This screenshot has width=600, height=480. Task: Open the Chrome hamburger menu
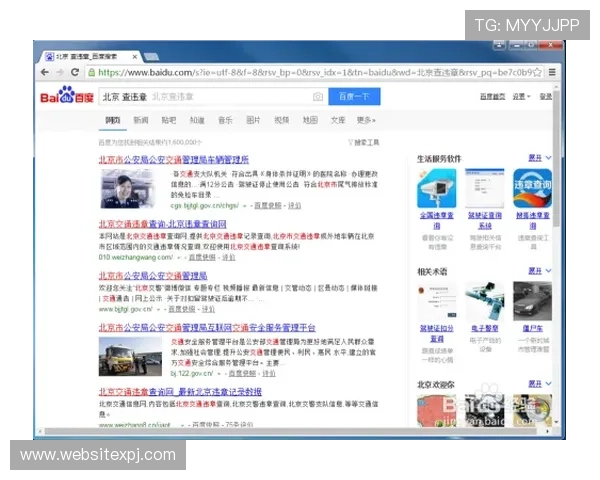click(552, 72)
